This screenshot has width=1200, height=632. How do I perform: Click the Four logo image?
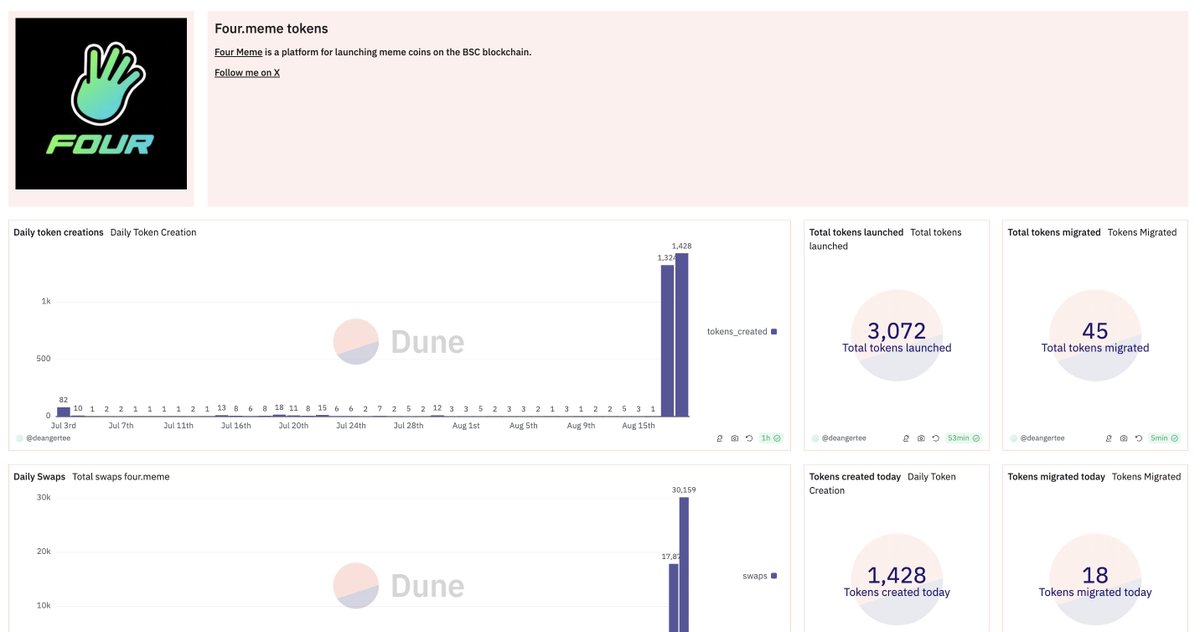click(x=101, y=103)
